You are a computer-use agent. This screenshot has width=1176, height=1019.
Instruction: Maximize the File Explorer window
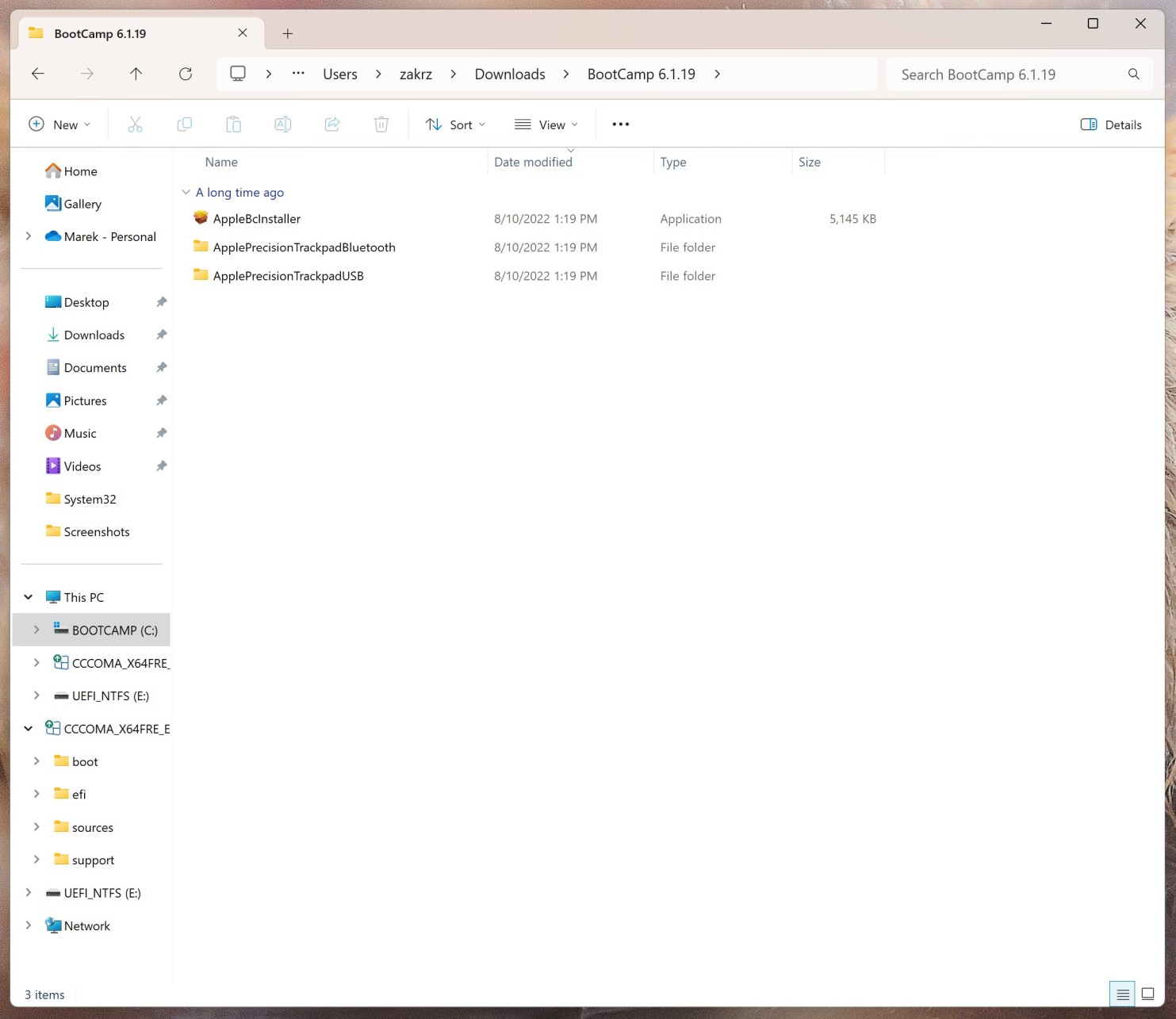tap(1093, 24)
